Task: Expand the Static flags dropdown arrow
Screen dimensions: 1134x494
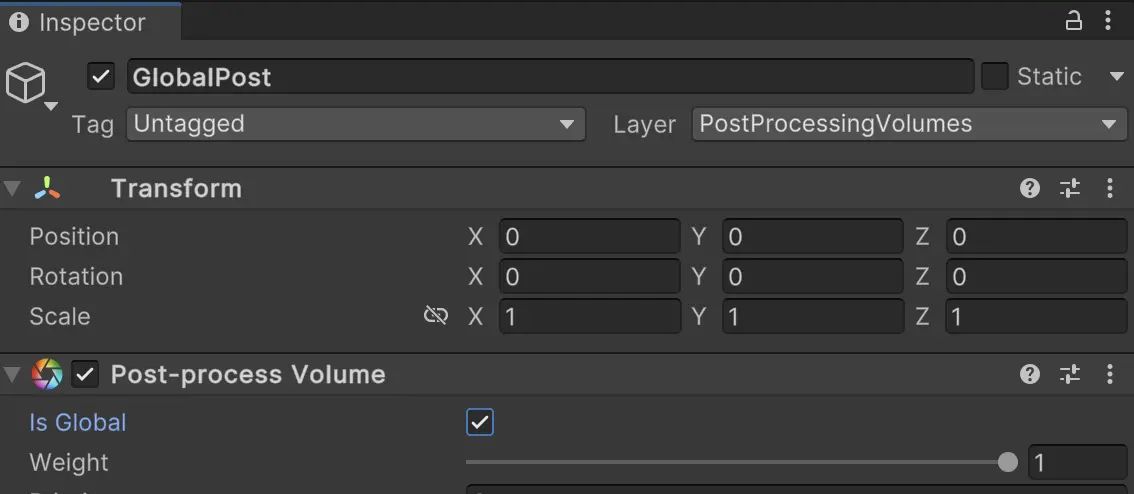Action: tap(1117, 76)
